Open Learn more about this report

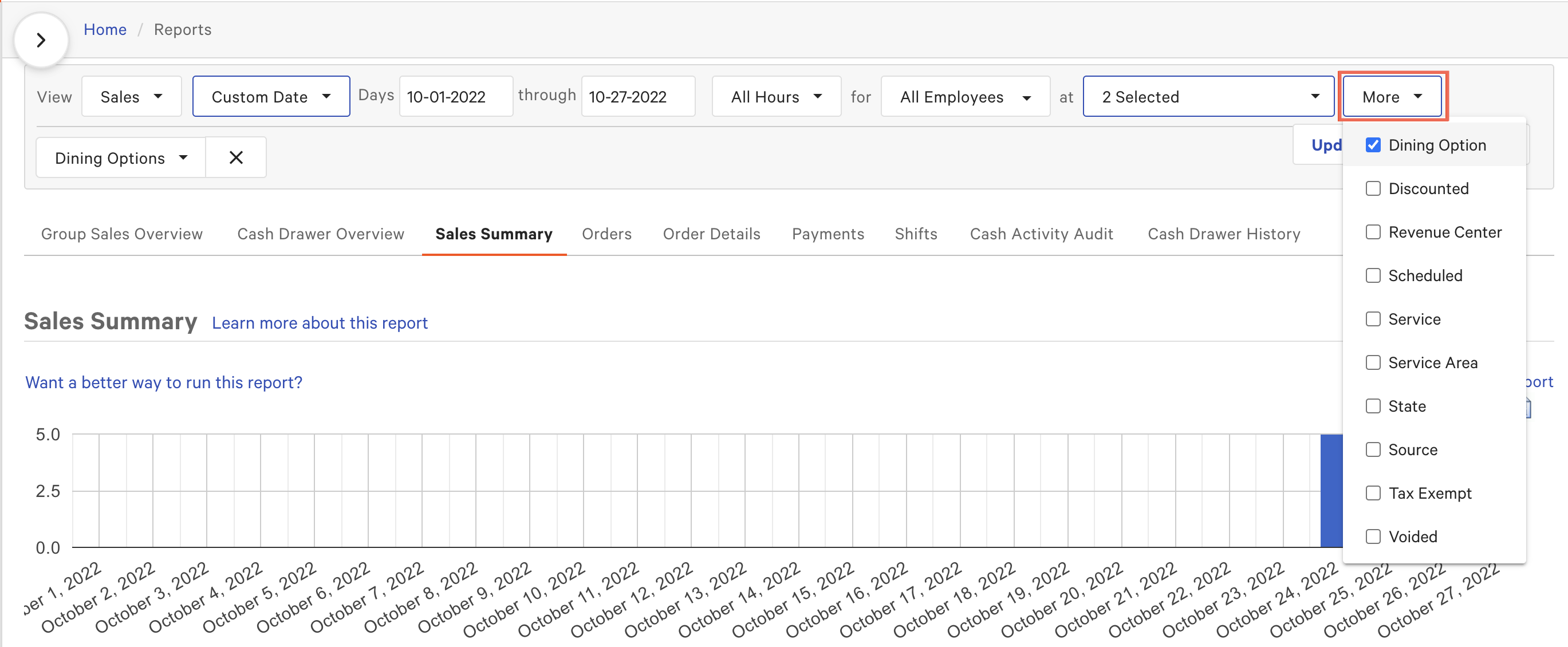320,322
